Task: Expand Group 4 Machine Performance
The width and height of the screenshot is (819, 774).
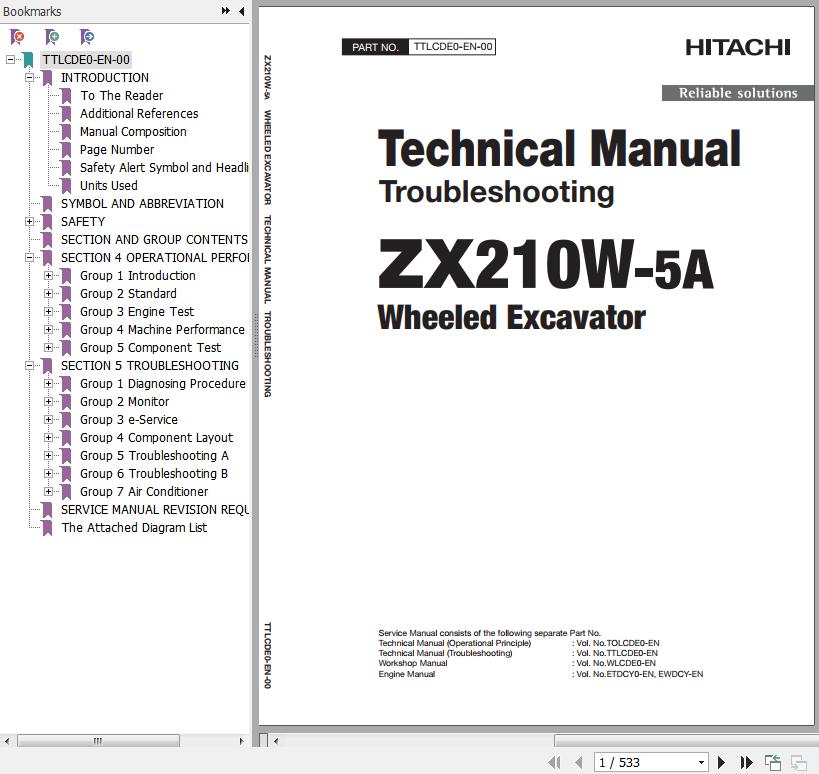Action: coord(49,330)
